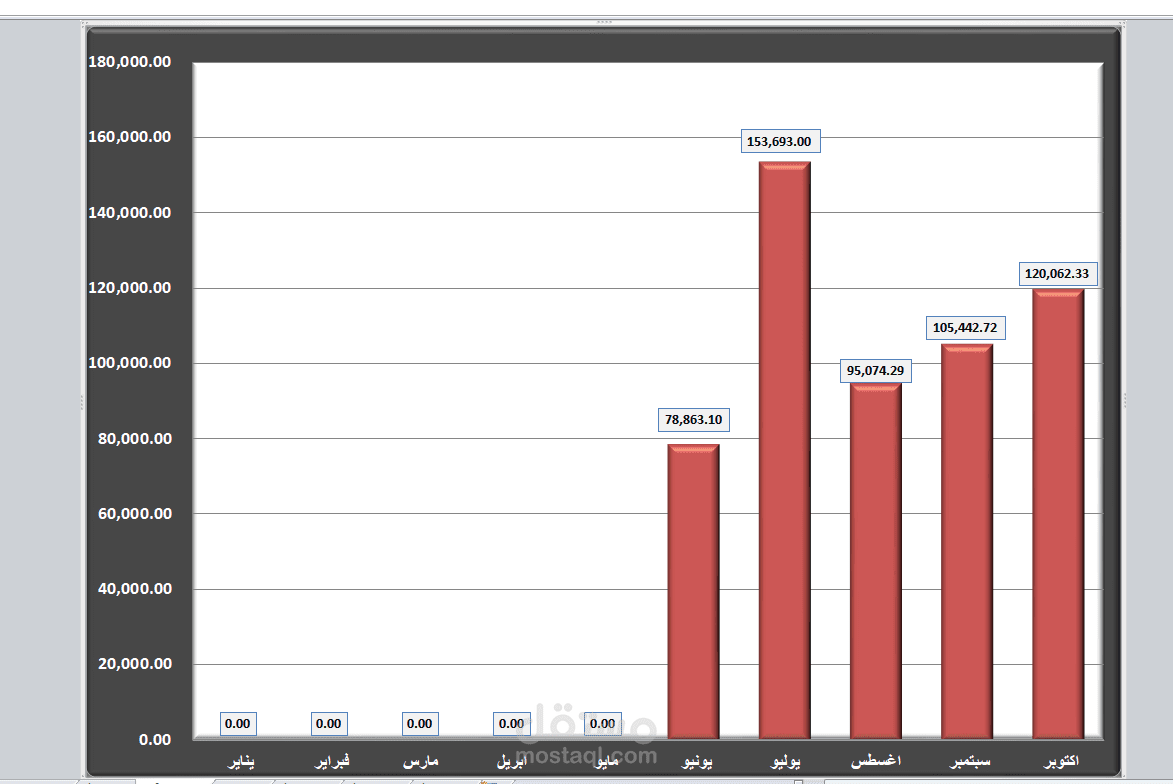Click the 120,062.33 data label
This screenshot has width=1173, height=784.
tap(1057, 274)
